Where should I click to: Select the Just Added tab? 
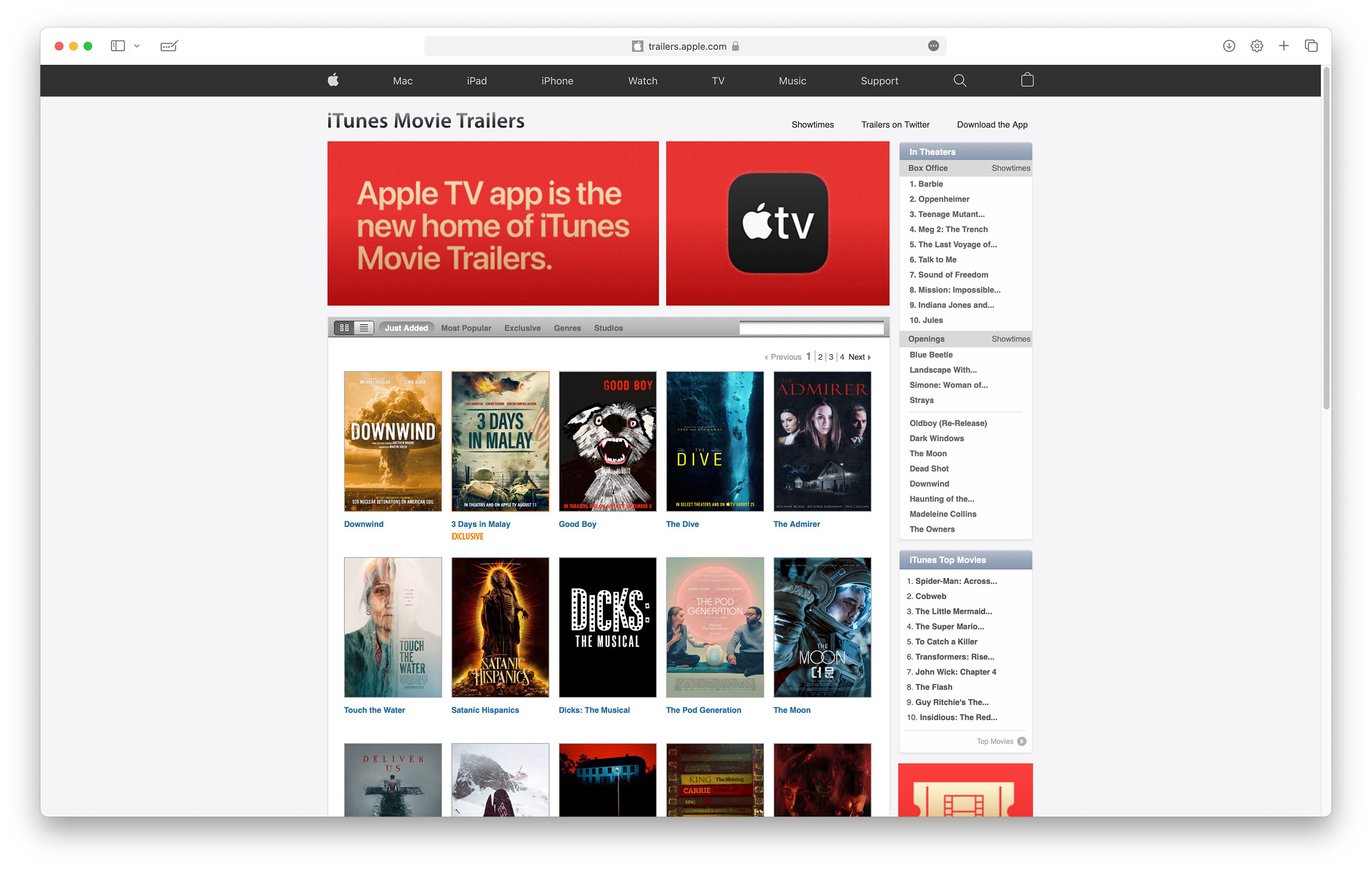click(406, 328)
